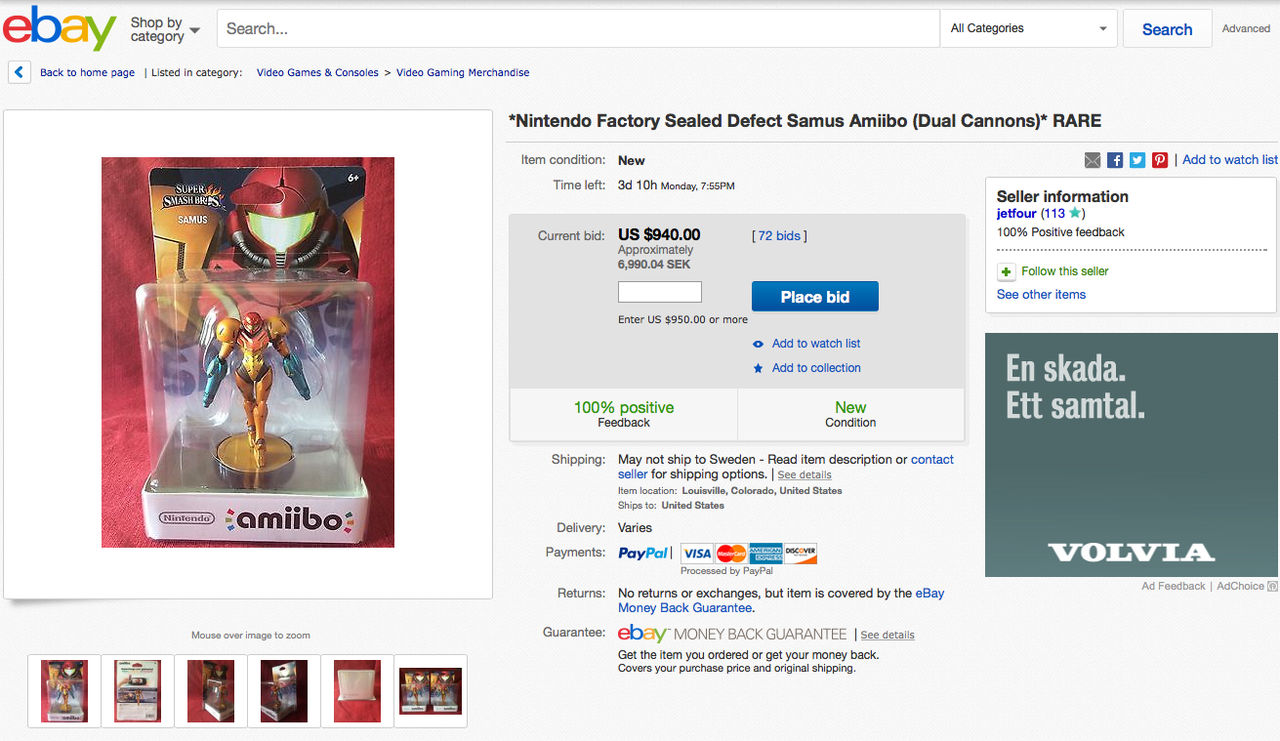Click the star next to jetfour's feedback score

(1075, 213)
